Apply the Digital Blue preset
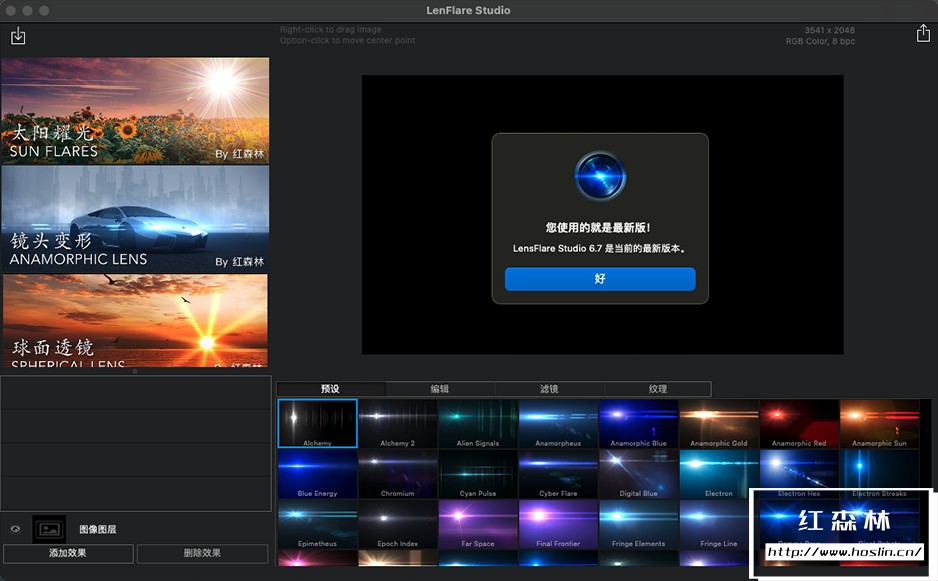 tap(638, 474)
